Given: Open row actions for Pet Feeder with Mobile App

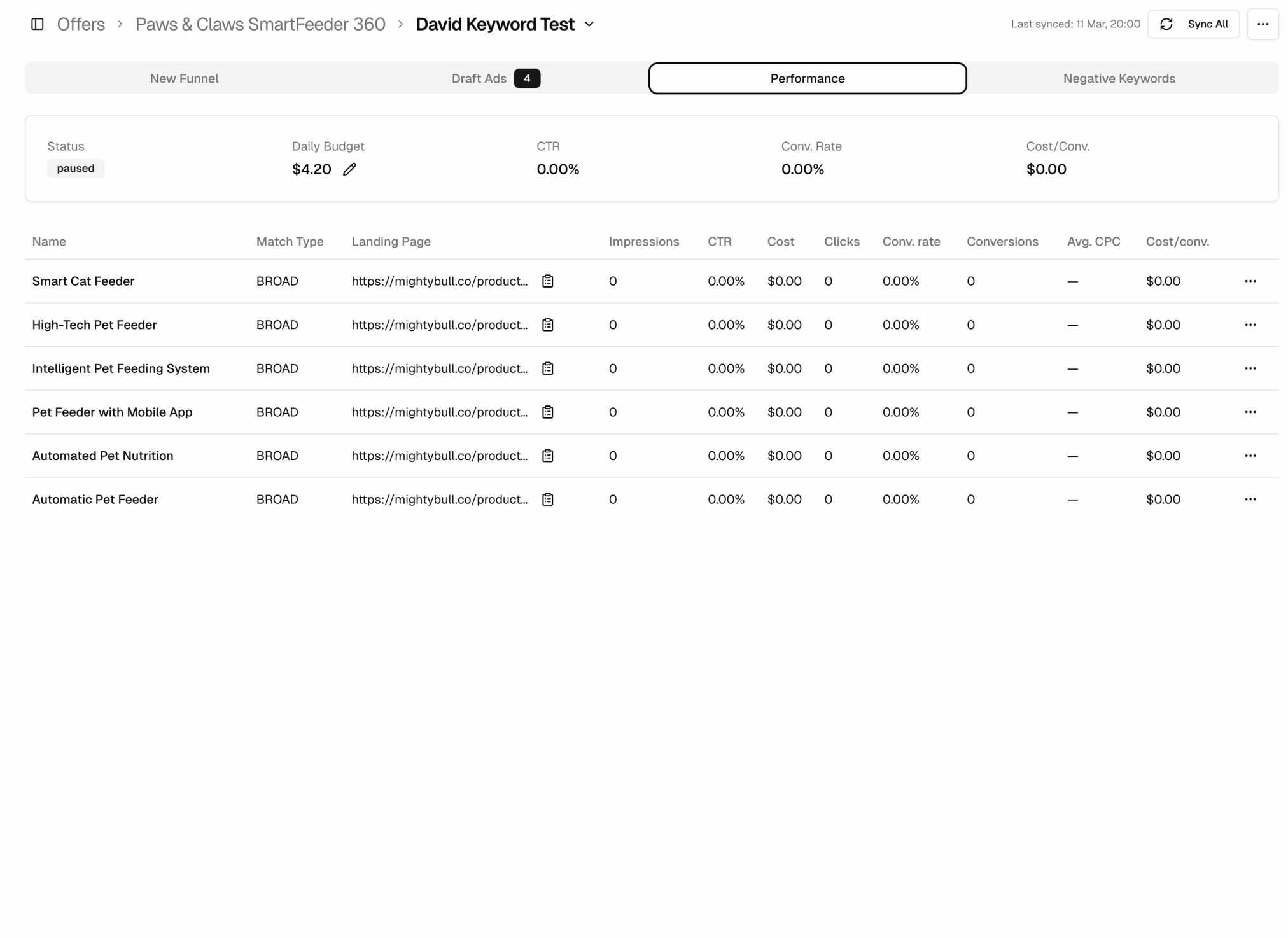Looking at the screenshot, I should click(1250, 412).
